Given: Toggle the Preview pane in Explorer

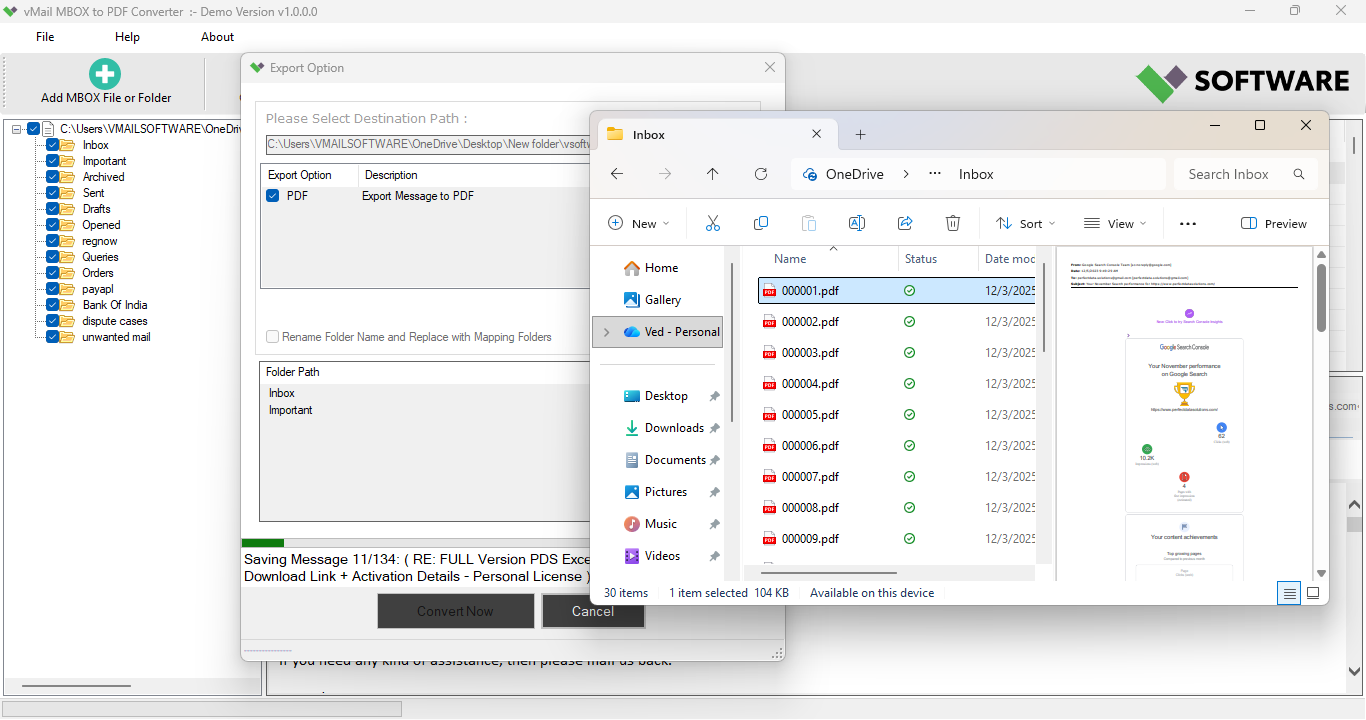Looking at the screenshot, I should (1273, 222).
